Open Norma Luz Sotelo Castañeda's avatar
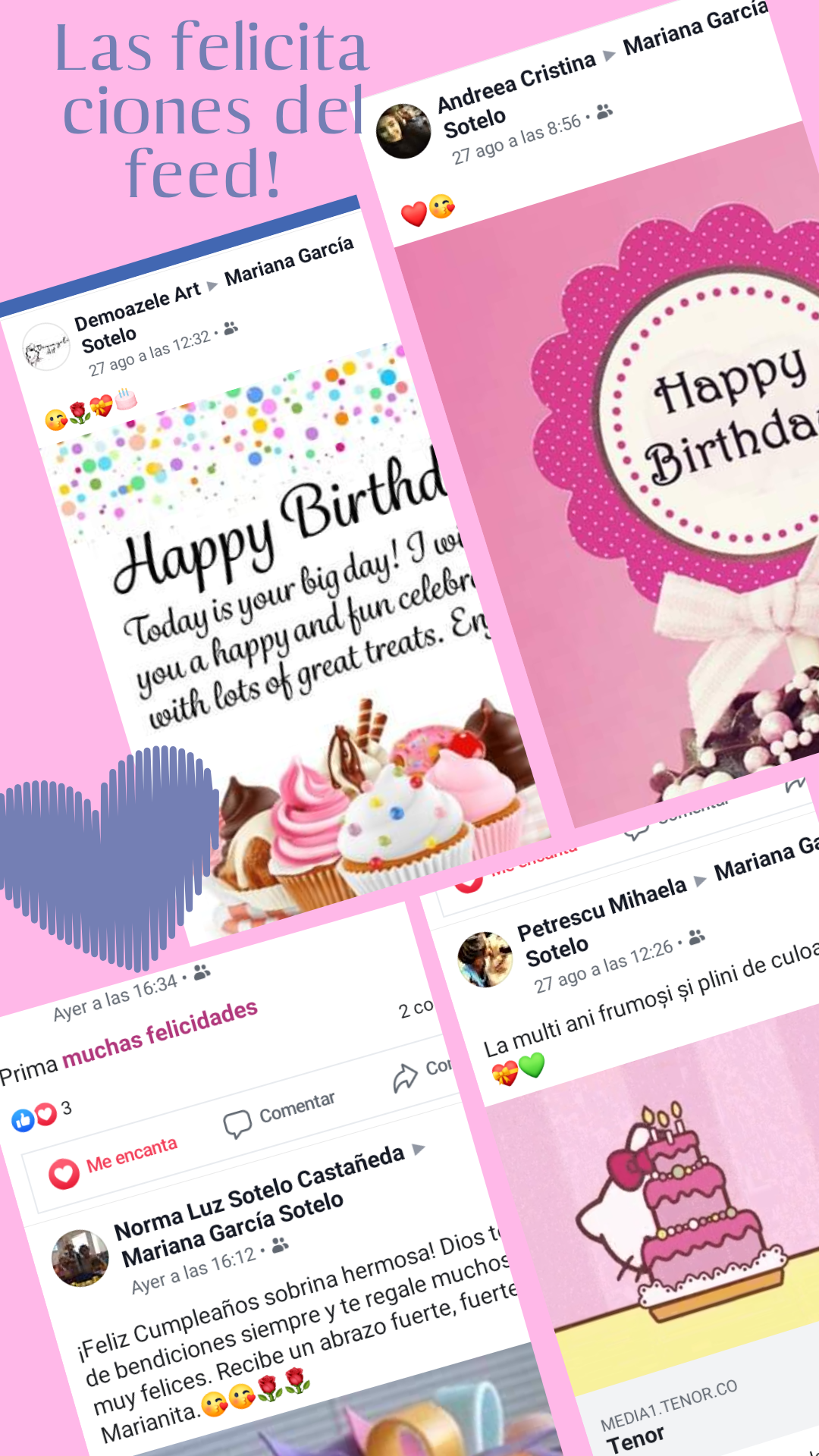This screenshot has width=819, height=1456. point(80,1258)
